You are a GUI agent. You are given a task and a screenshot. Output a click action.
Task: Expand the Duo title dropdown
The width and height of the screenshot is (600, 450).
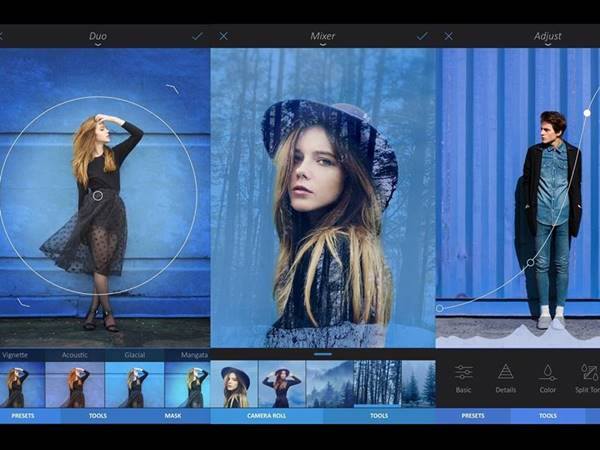(98, 38)
